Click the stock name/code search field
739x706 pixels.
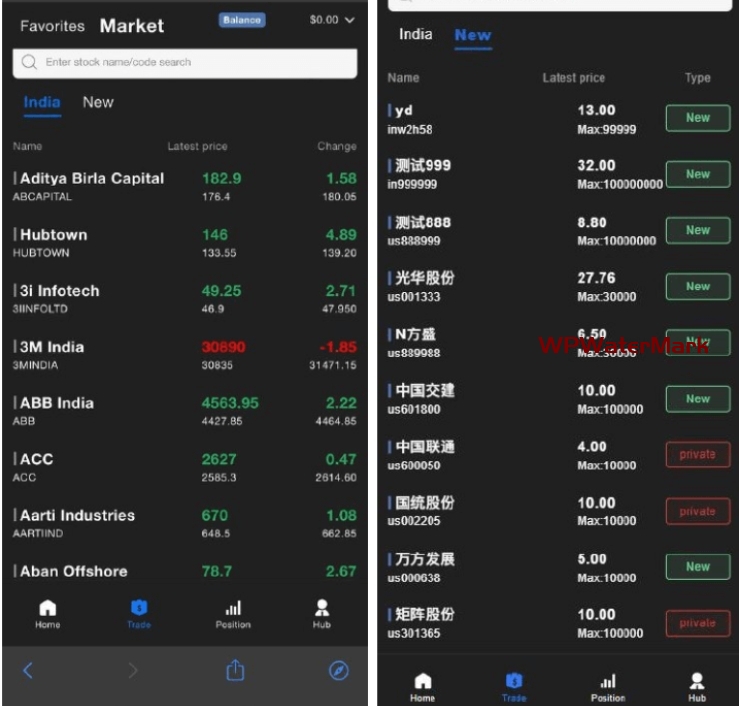pyautogui.click(x=185, y=63)
